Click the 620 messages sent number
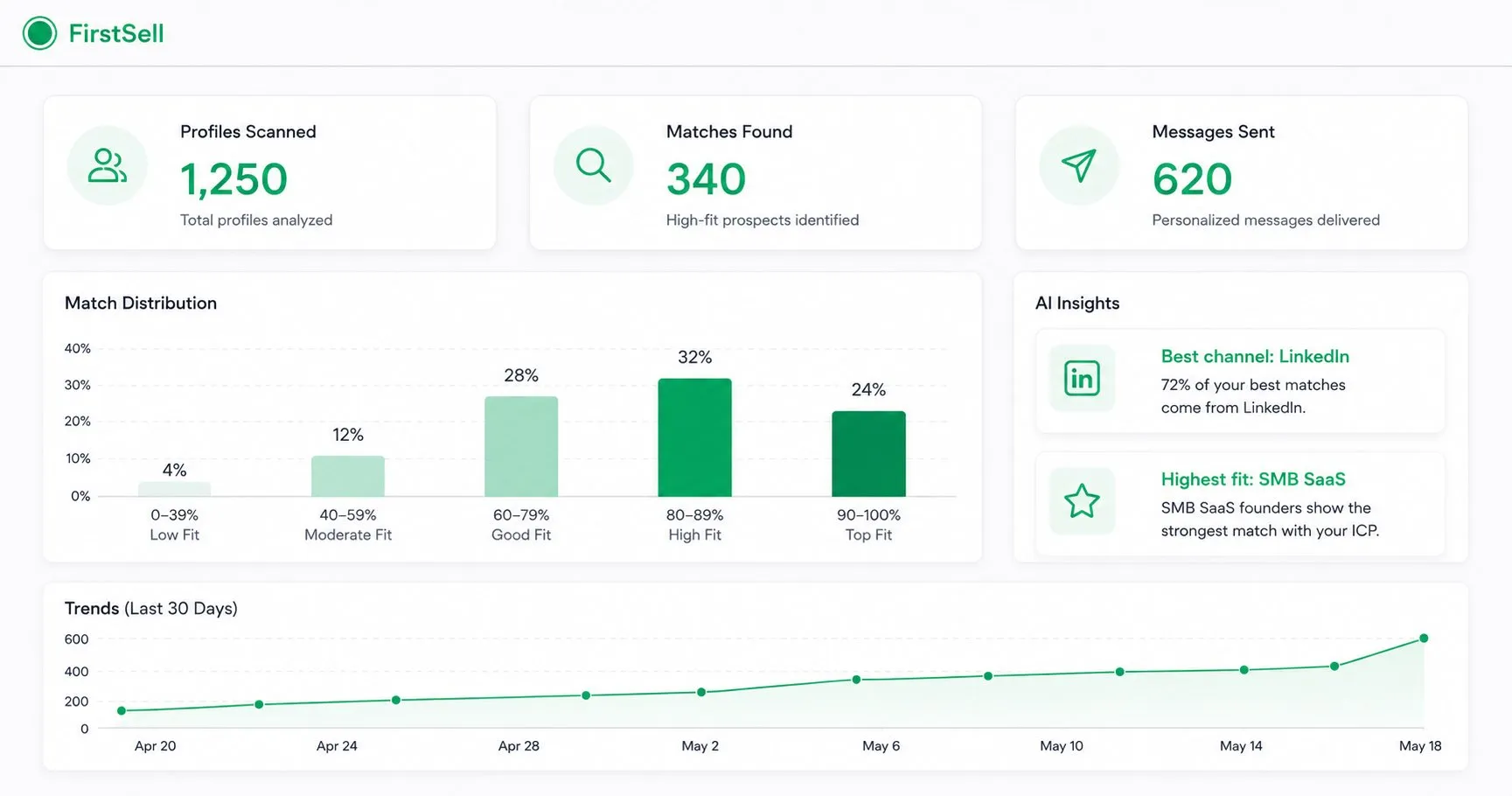The height and width of the screenshot is (796, 1512). (x=1192, y=179)
